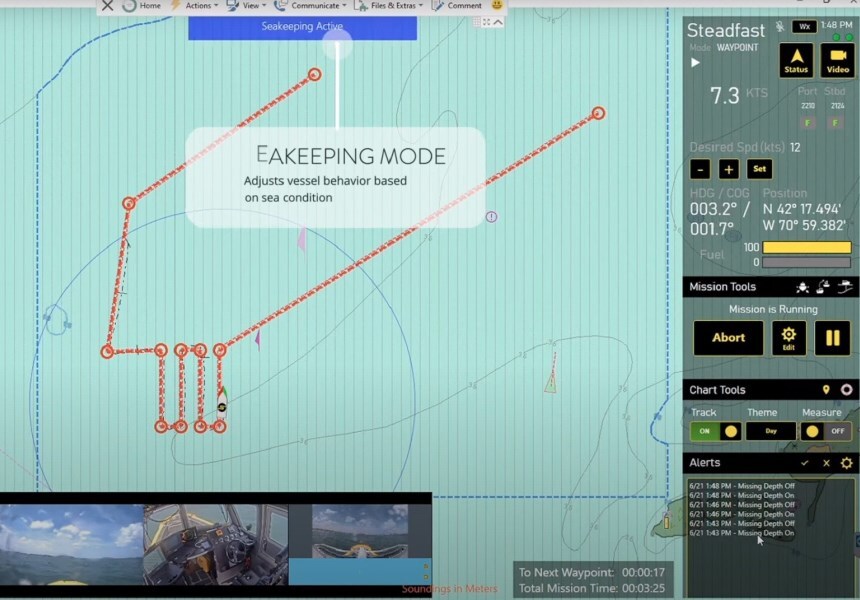
Task: Expand the Actions dropdown menu
Action: 197,6
